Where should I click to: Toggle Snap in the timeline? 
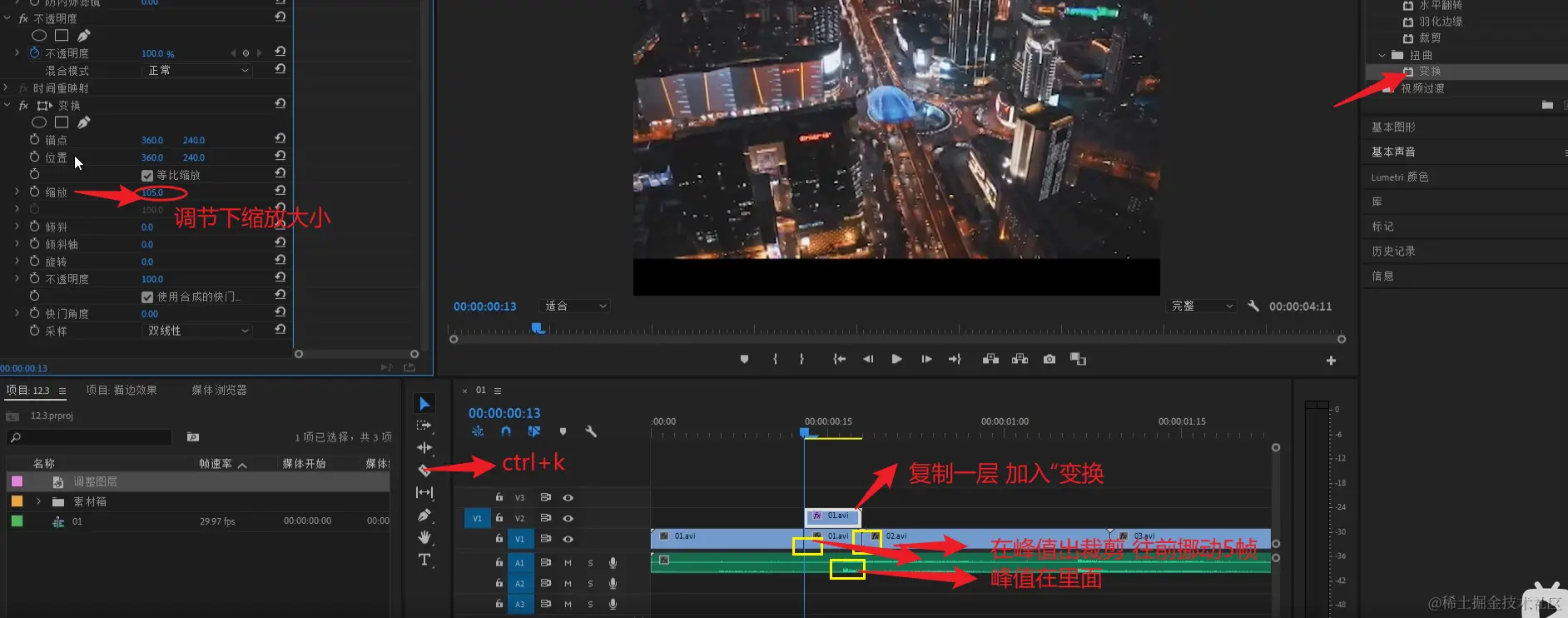click(506, 431)
